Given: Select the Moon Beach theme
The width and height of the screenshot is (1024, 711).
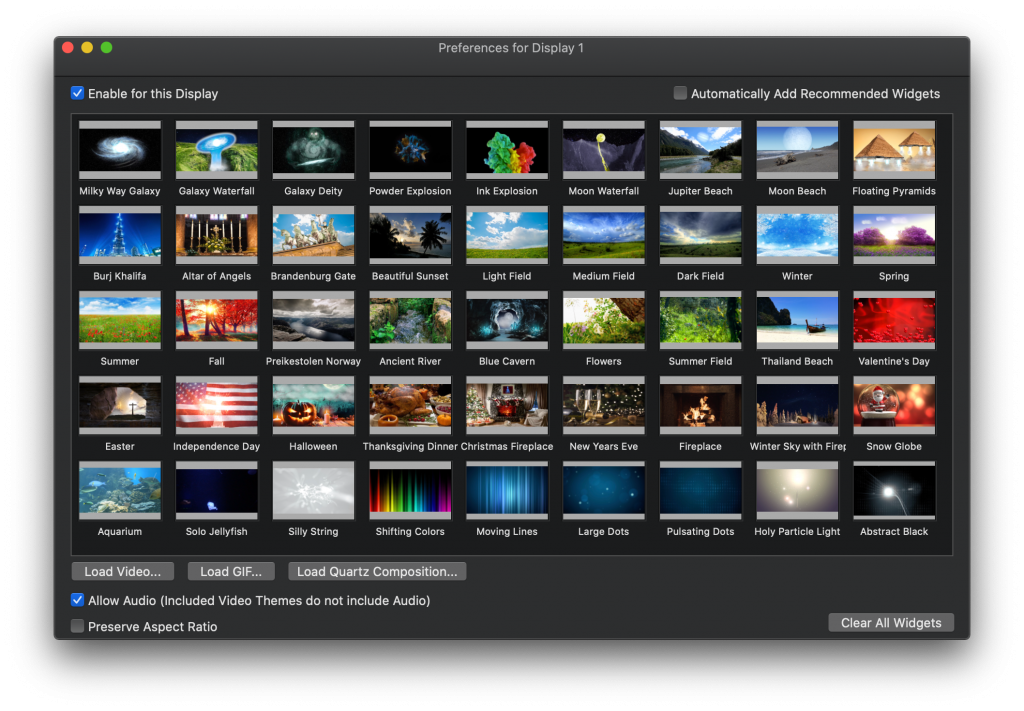Looking at the screenshot, I should [797, 150].
